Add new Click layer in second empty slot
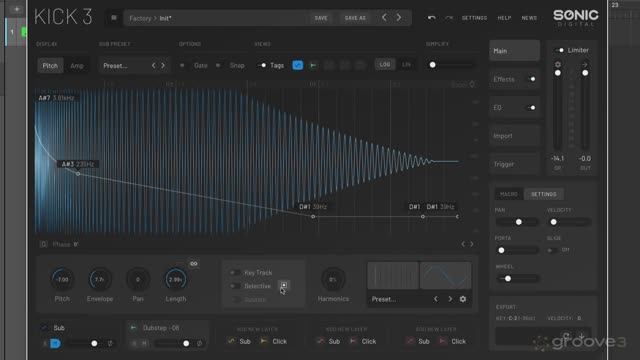Image resolution: width=640 pixels, height=360 pixels. (x=363, y=341)
